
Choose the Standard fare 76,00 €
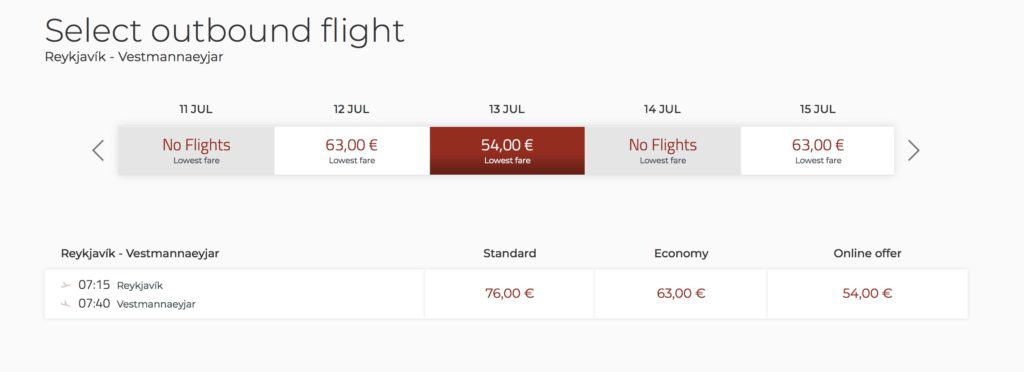[x=509, y=294]
